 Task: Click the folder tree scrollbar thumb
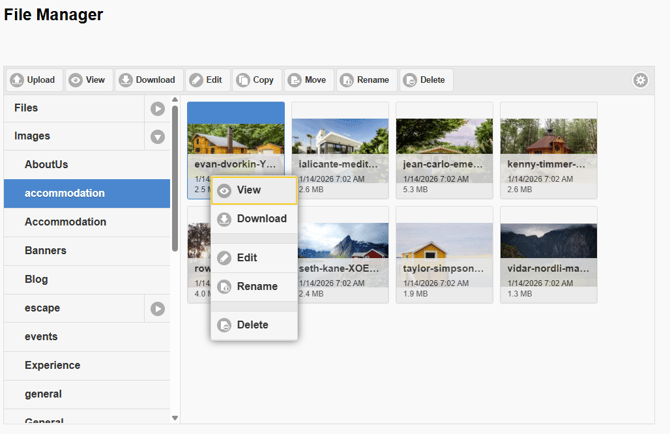175,179
